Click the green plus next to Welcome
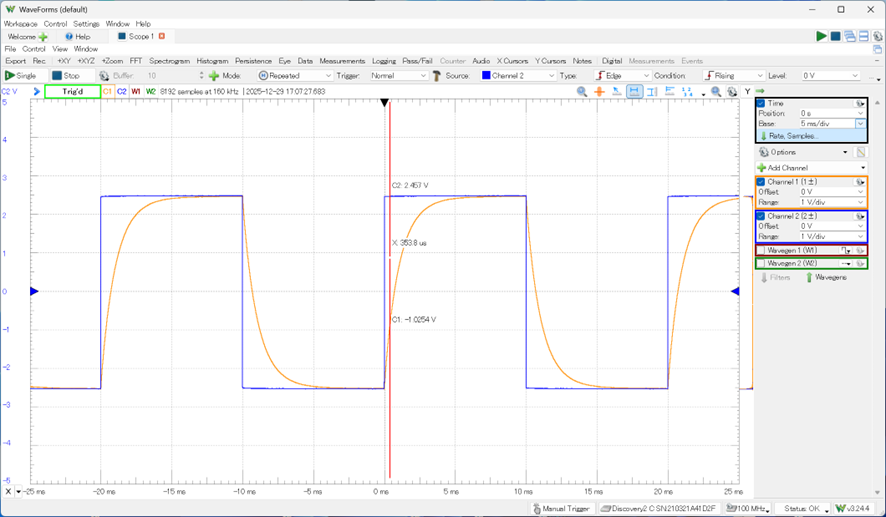This screenshot has width=886, height=517. pos(43,37)
